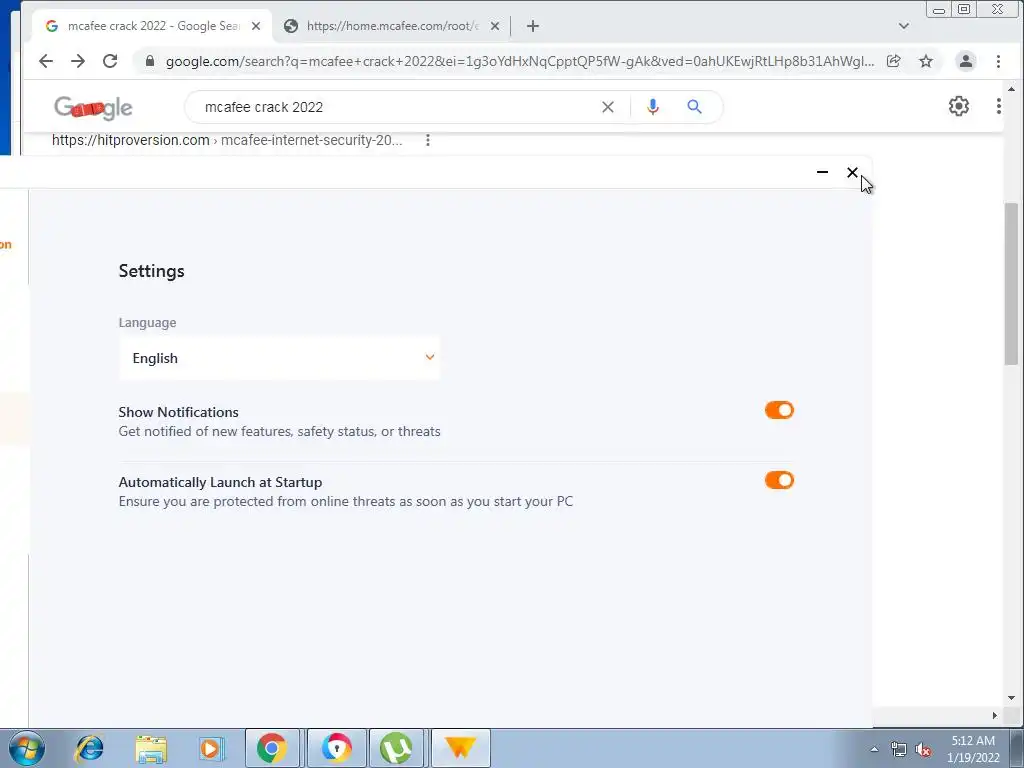Switch to Chrome in the taskbar
This screenshot has height=768, width=1024.
point(272,748)
